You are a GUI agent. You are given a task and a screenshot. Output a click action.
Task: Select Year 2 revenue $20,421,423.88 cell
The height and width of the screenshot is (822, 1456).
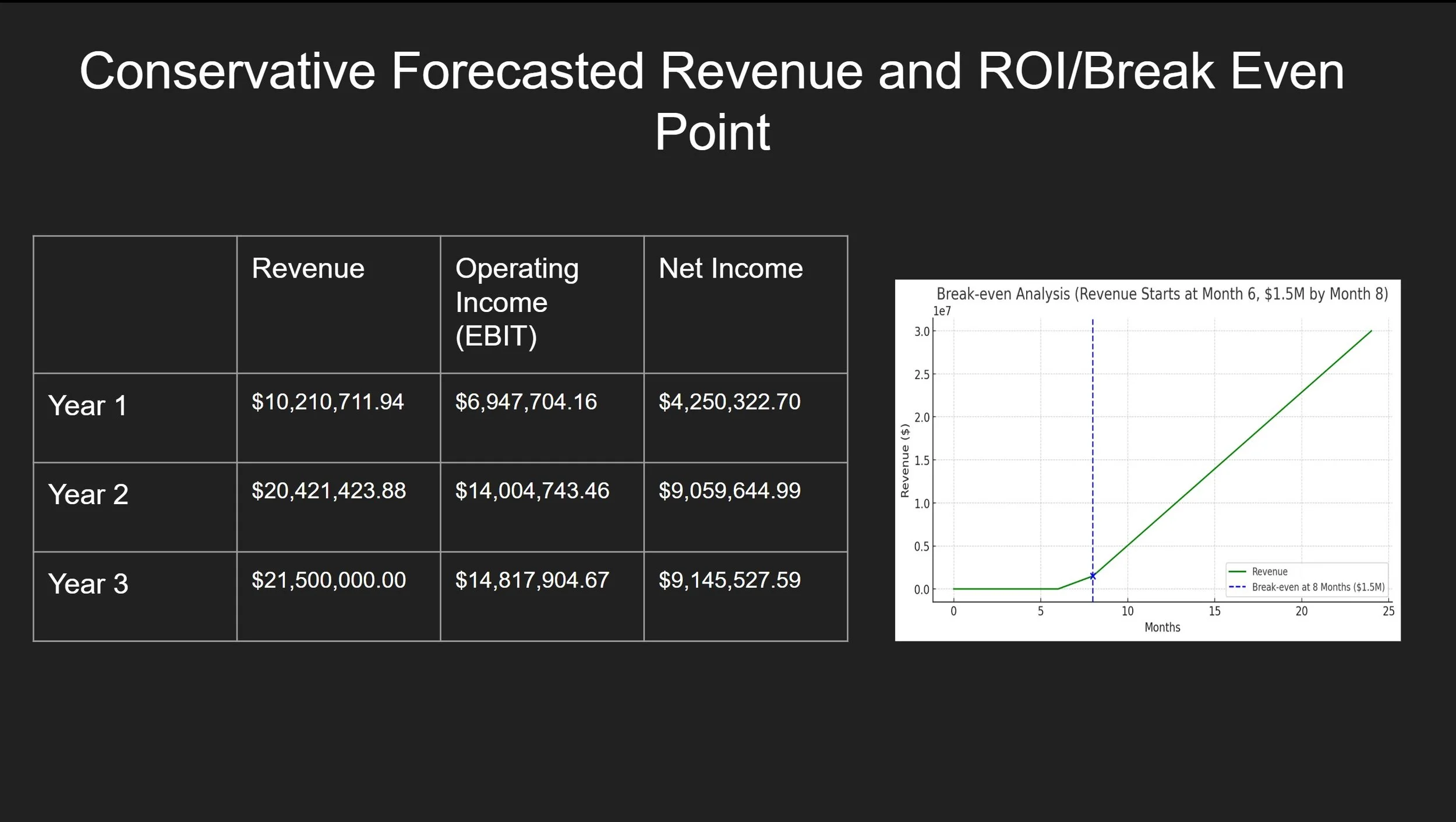328,491
